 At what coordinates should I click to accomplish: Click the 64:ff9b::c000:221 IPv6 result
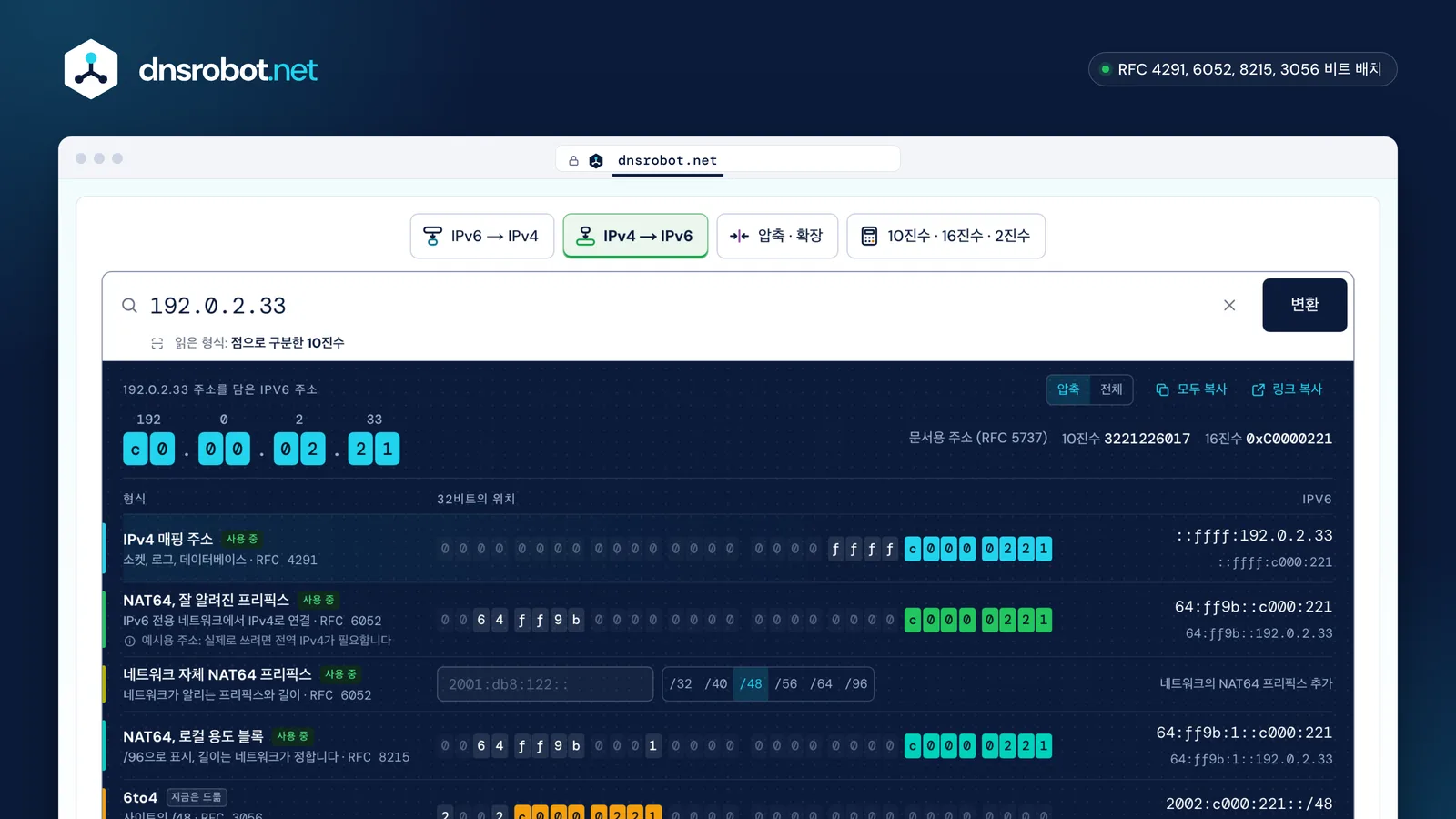coord(1253,607)
